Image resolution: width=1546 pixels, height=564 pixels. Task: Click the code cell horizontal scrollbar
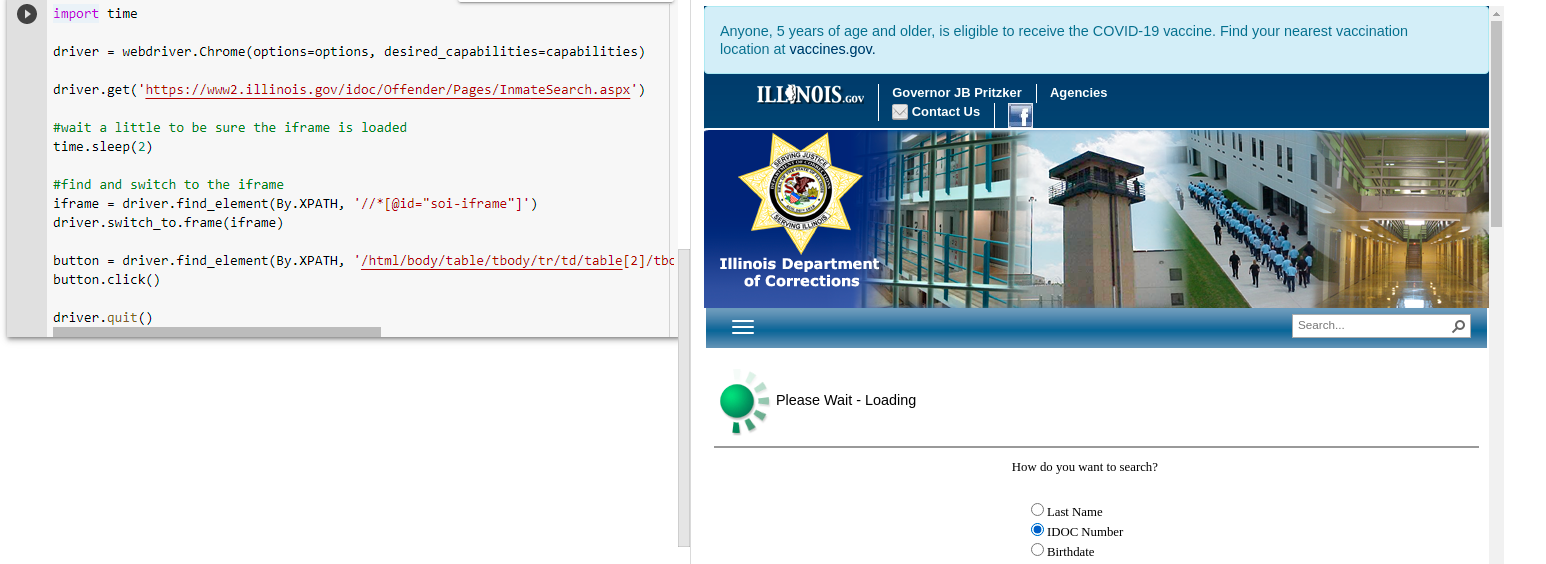click(x=217, y=332)
